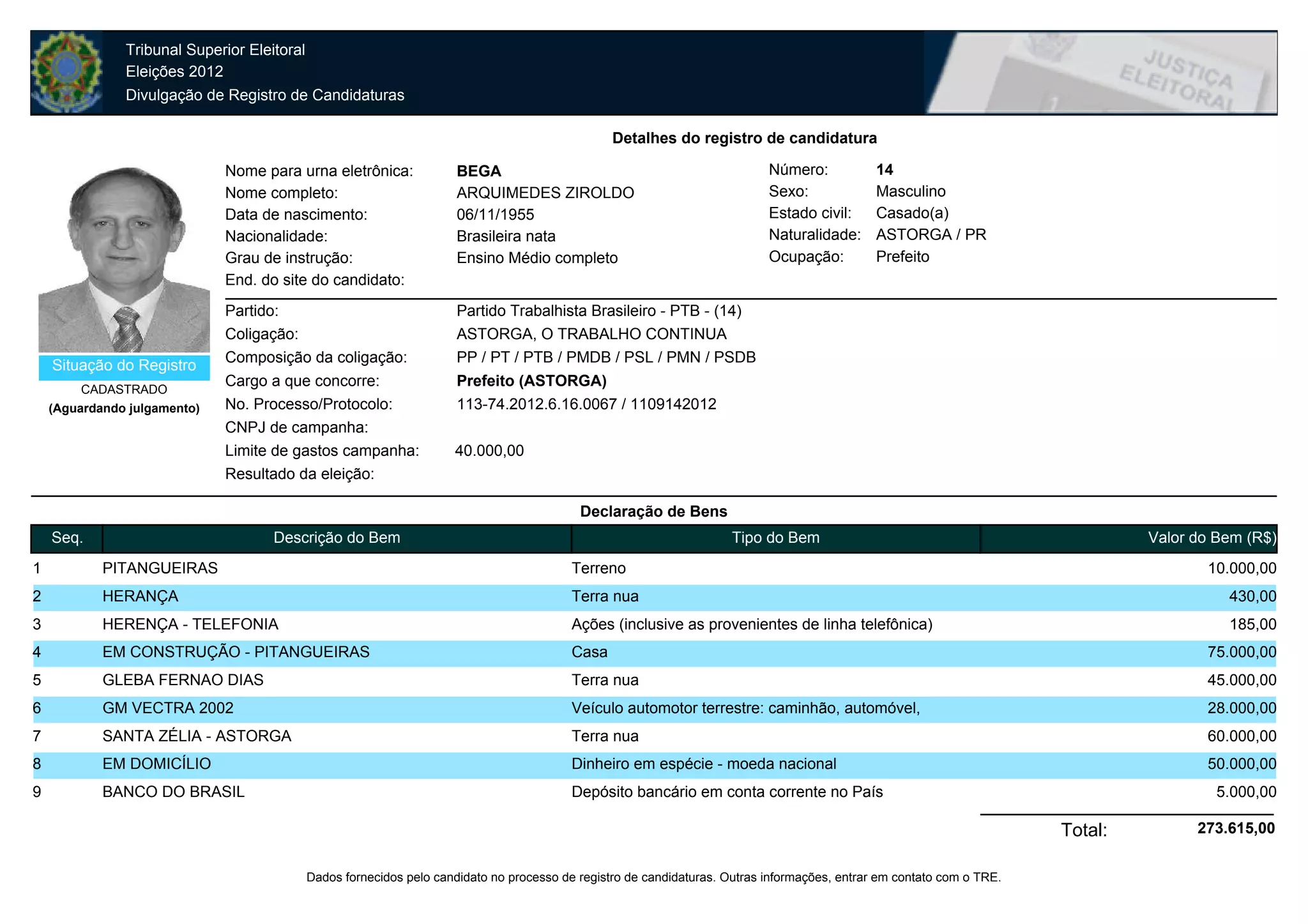Click the Tribunal Superior Eleitoral title

215,50
